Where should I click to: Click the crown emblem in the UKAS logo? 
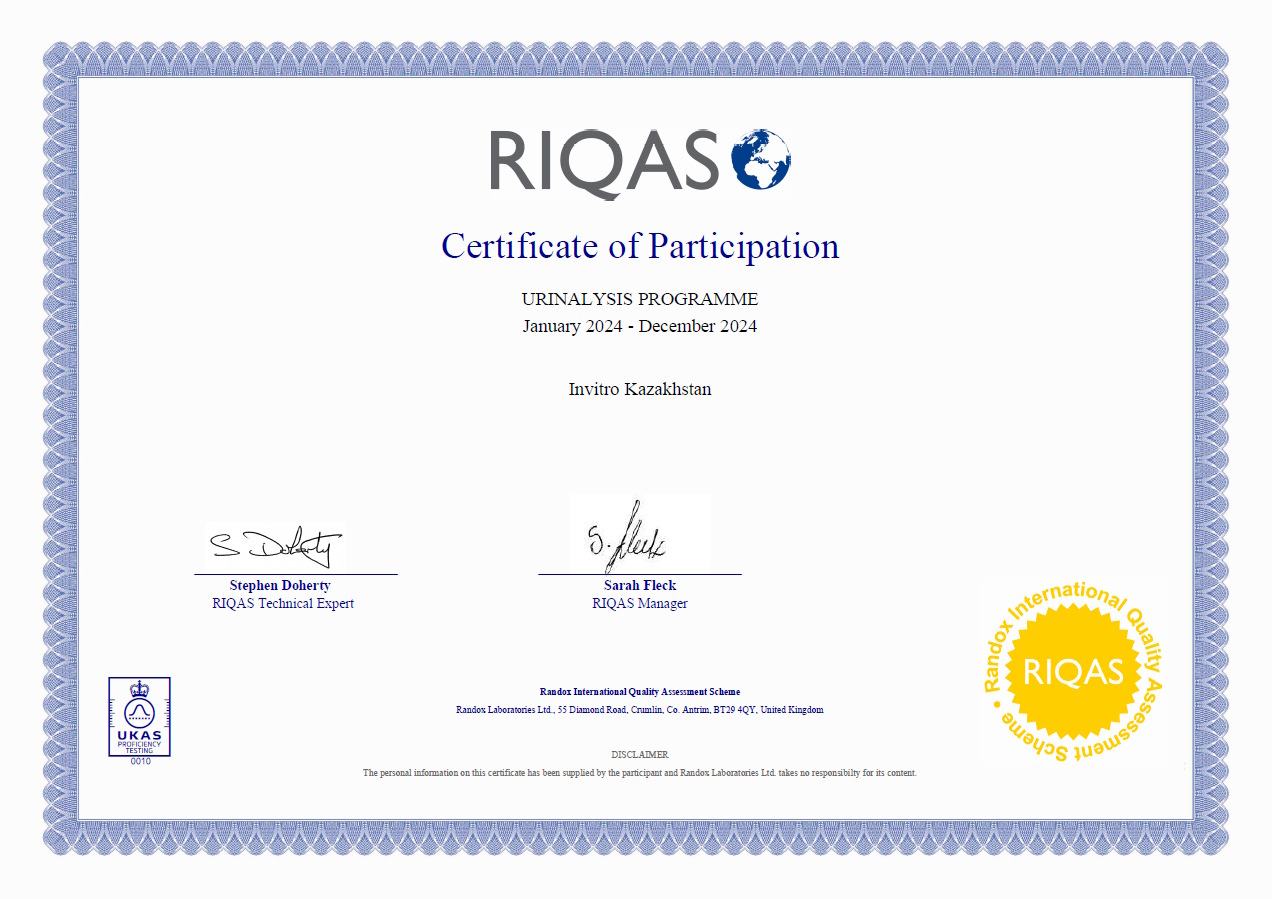pyautogui.click(x=139, y=689)
